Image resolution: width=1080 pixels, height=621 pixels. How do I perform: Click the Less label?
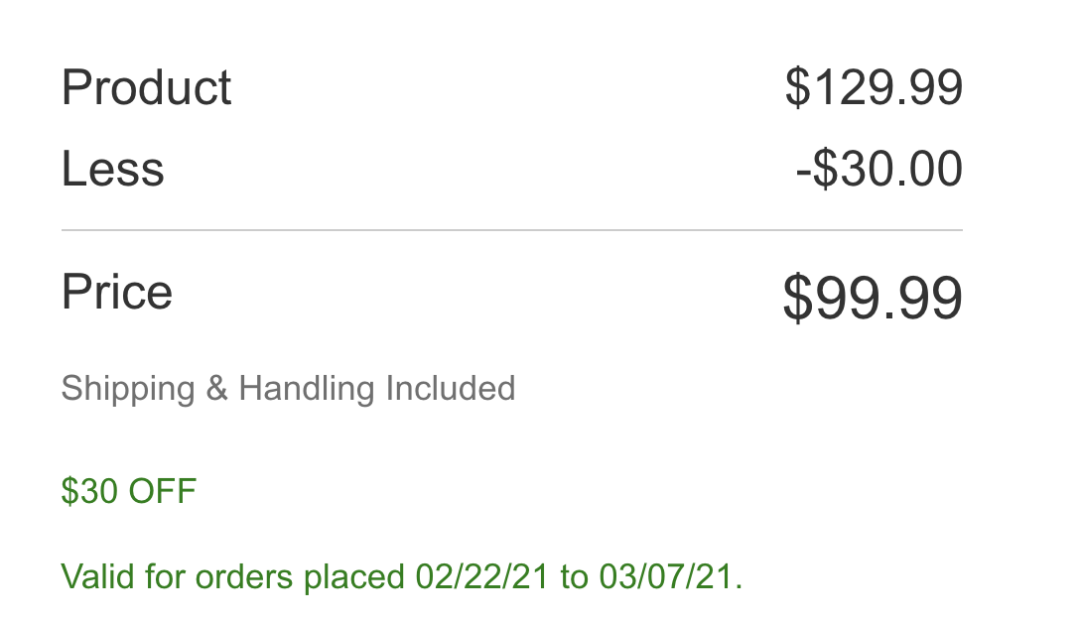click(113, 169)
